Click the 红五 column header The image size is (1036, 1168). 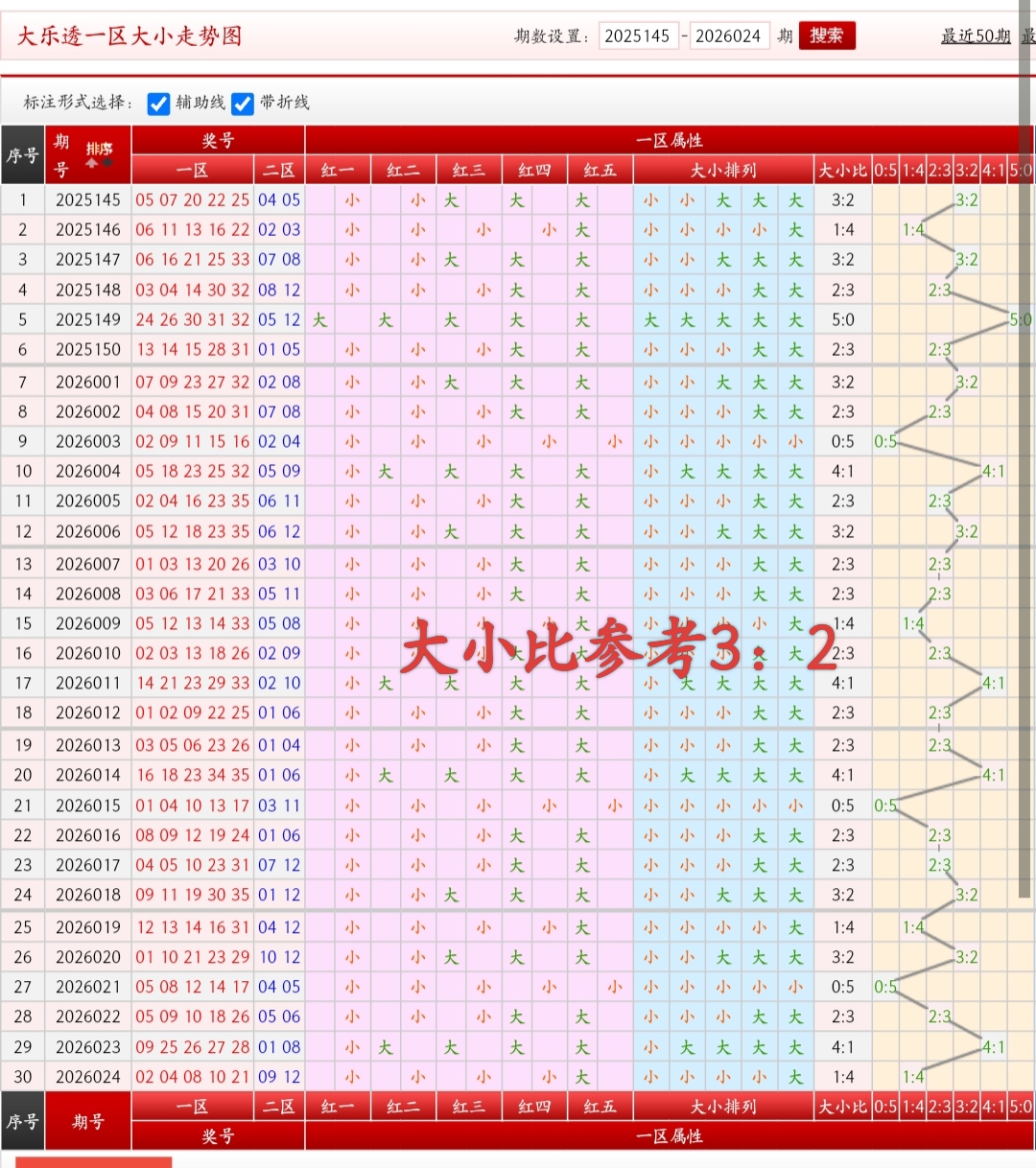[x=598, y=170]
